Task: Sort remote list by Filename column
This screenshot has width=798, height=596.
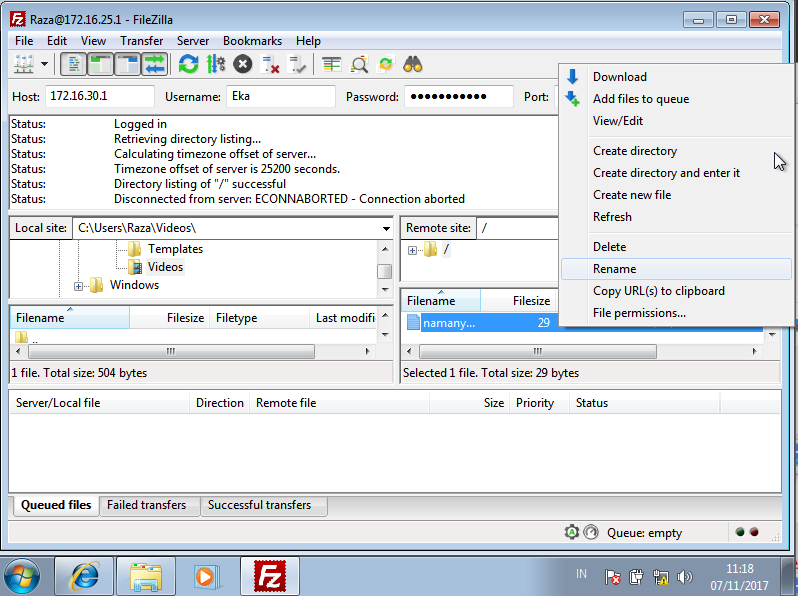Action: 441,300
